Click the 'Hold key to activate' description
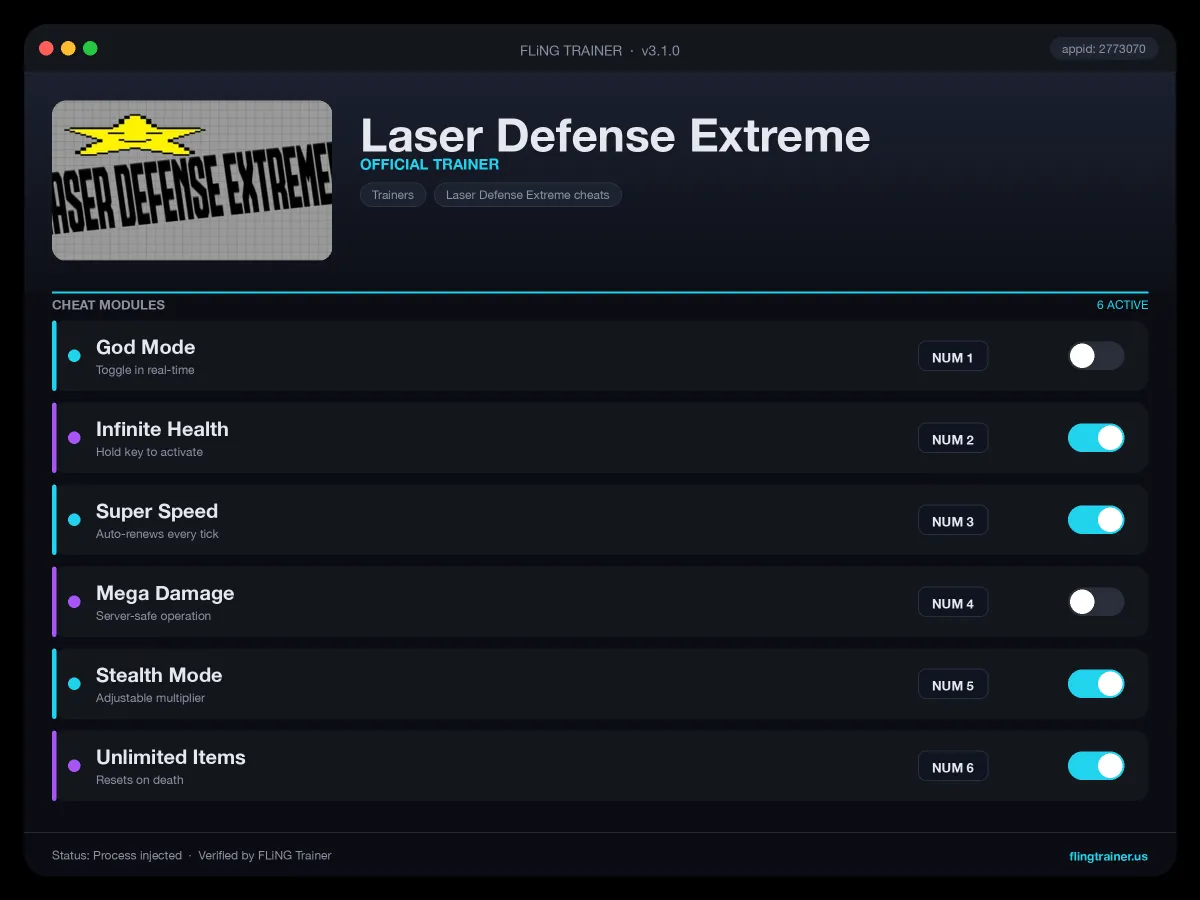 pos(149,452)
